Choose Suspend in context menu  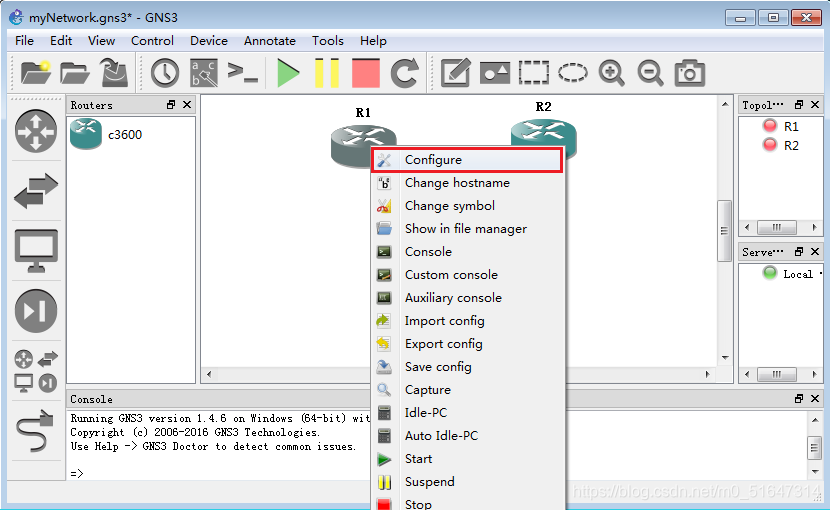pos(468,482)
